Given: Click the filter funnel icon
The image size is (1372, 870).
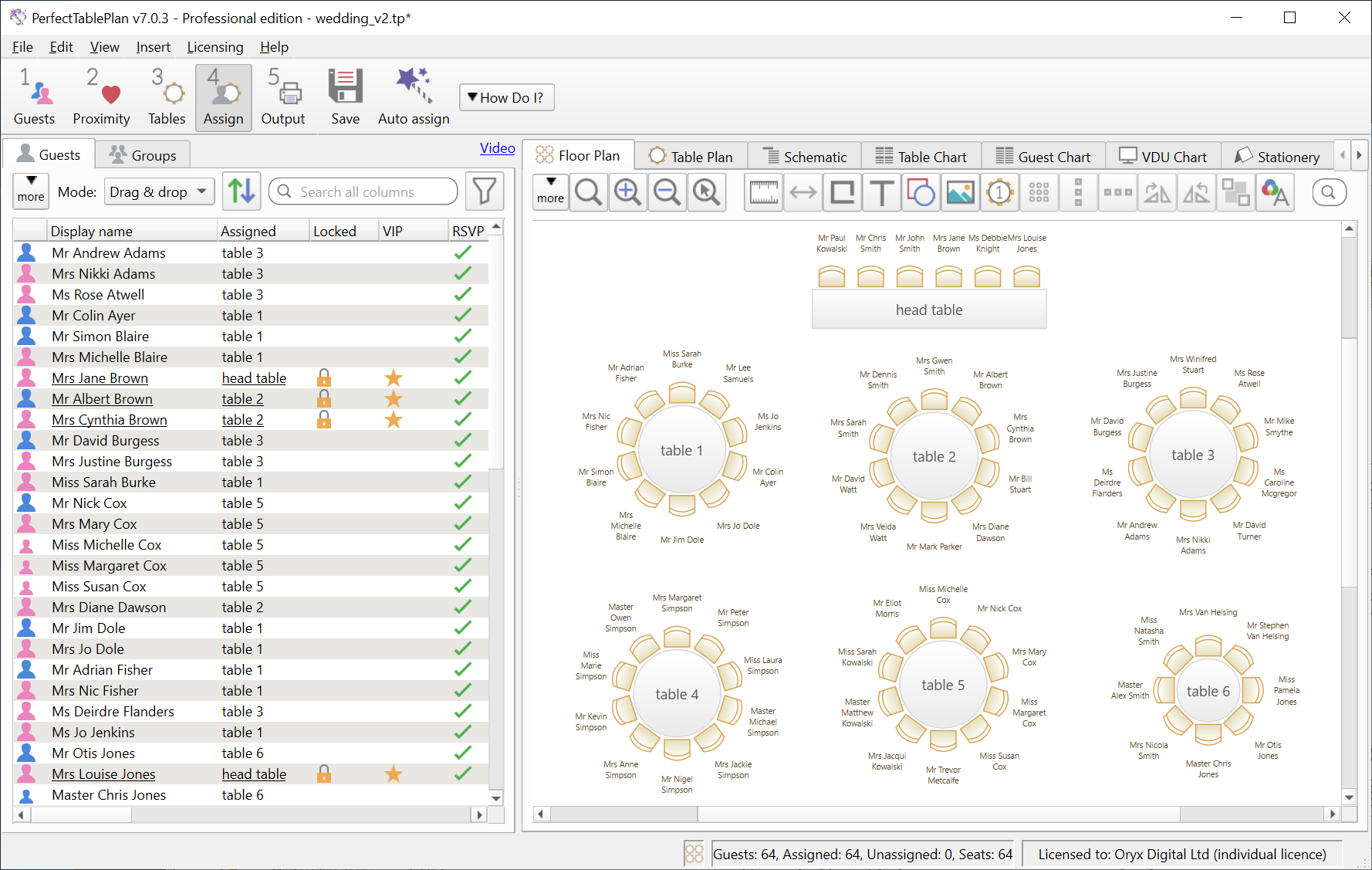Looking at the screenshot, I should [485, 191].
